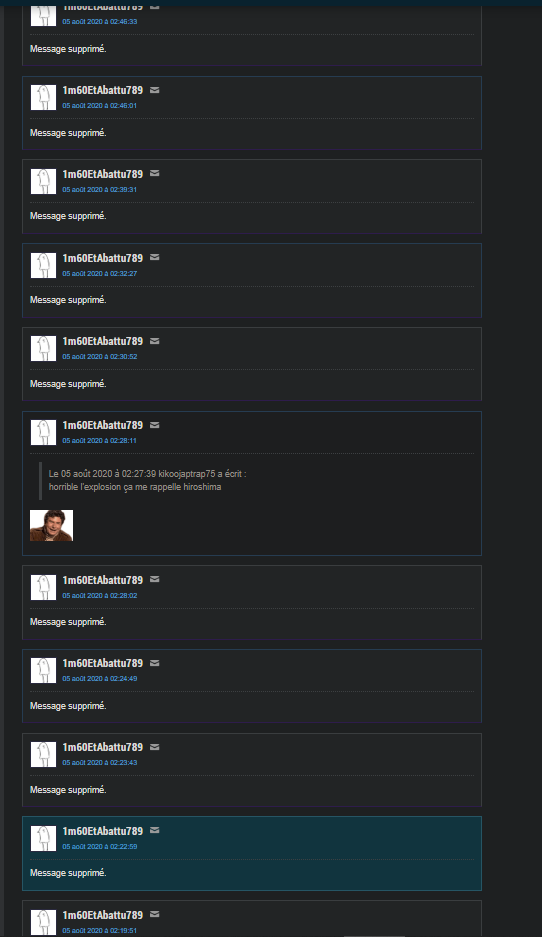Click timestamp 05 août 2020 à 02:46:33
Screen dimensions: 542x937
pyautogui.click(x=99, y=22)
